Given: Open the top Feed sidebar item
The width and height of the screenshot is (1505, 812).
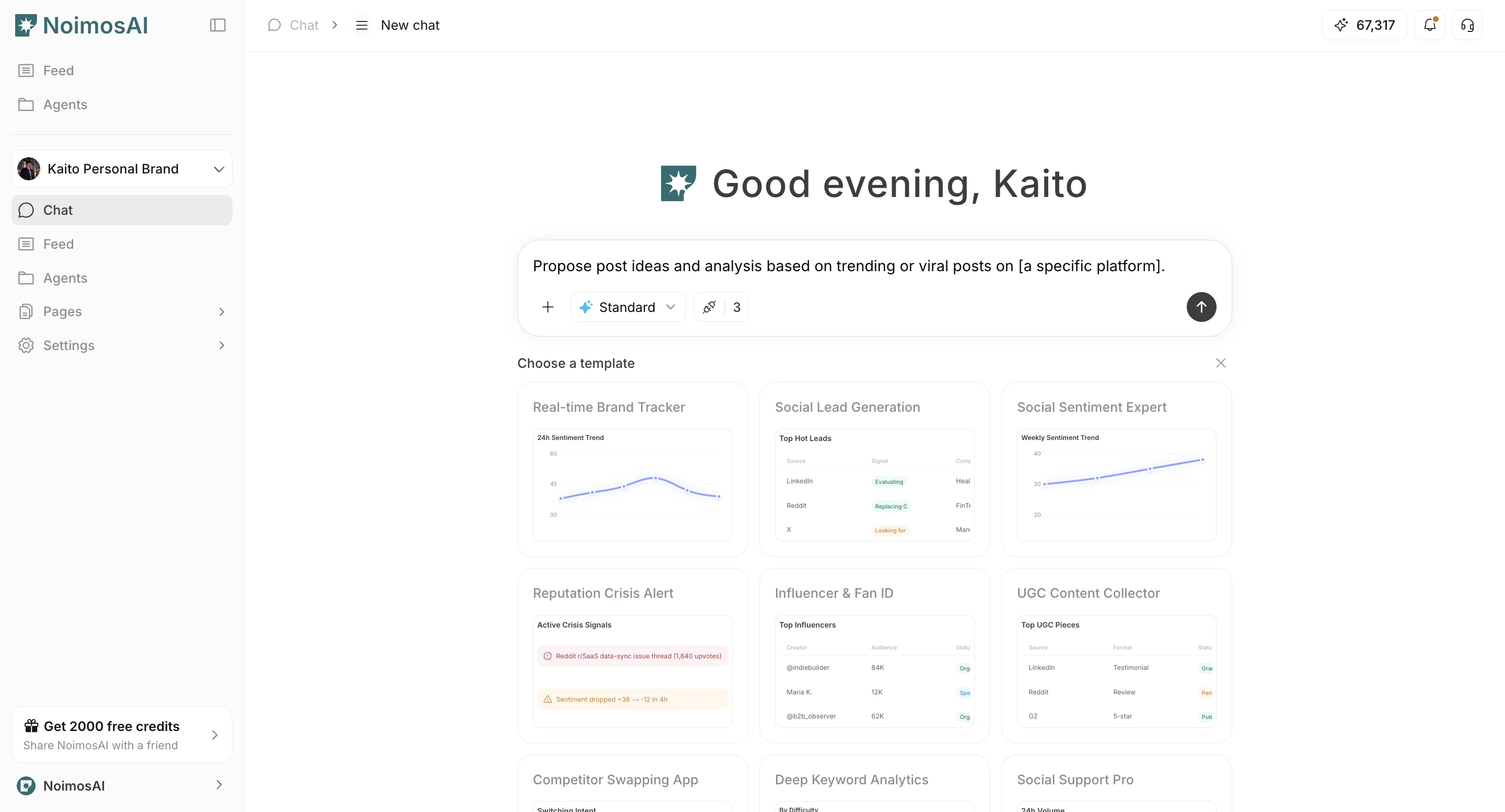Looking at the screenshot, I should coord(122,71).
